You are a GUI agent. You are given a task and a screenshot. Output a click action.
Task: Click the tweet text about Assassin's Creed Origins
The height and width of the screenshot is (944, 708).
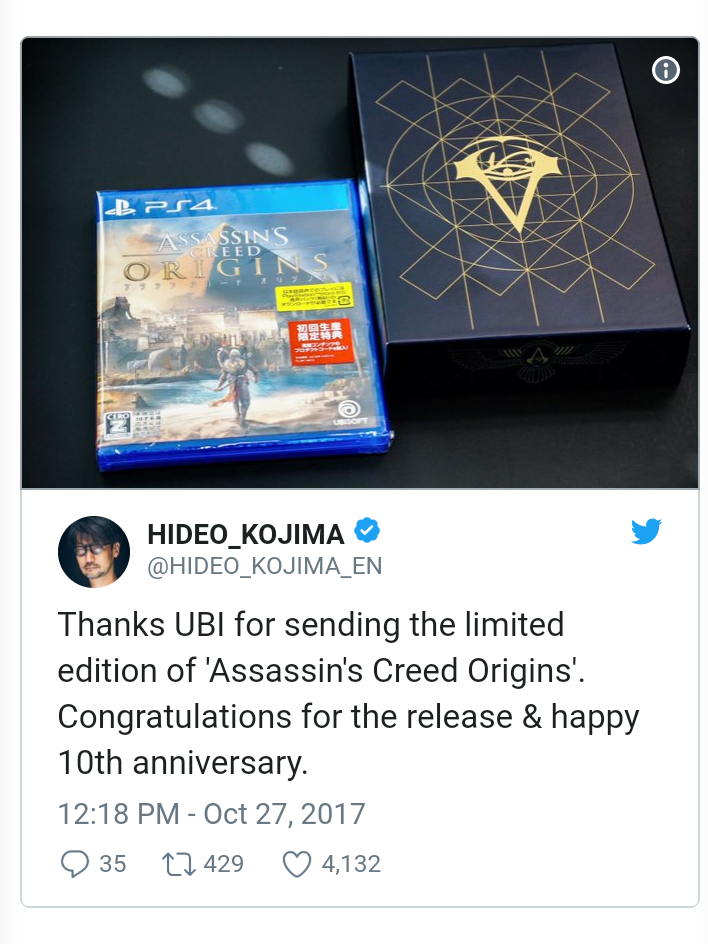pyautogui.click(x=348, y=694)
